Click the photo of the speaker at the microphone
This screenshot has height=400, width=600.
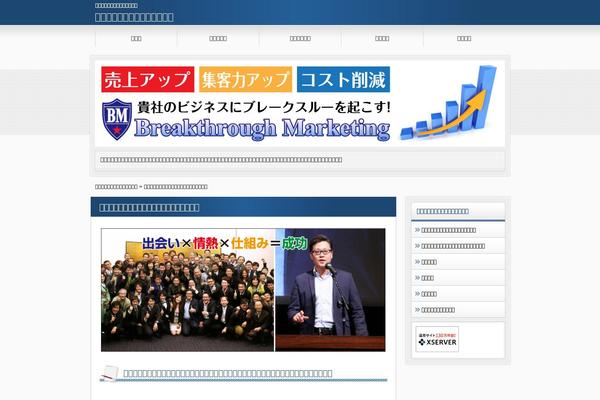click(330, 290)
